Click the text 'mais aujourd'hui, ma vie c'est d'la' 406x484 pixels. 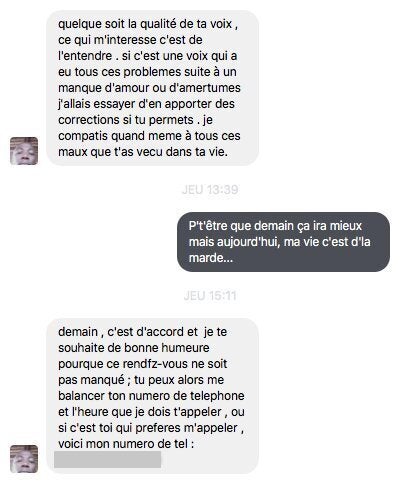pos(280,242)
